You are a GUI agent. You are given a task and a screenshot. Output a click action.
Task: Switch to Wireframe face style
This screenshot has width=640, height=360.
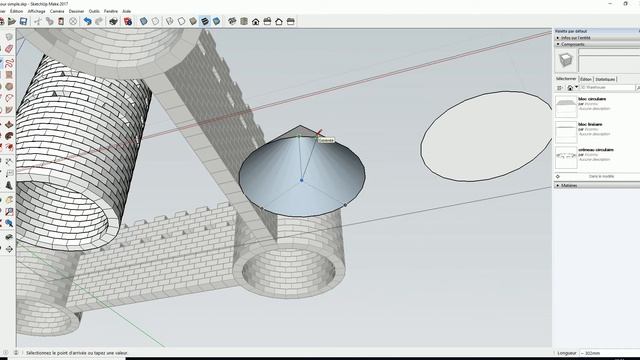pyautogui.click(x=169, y=21)
